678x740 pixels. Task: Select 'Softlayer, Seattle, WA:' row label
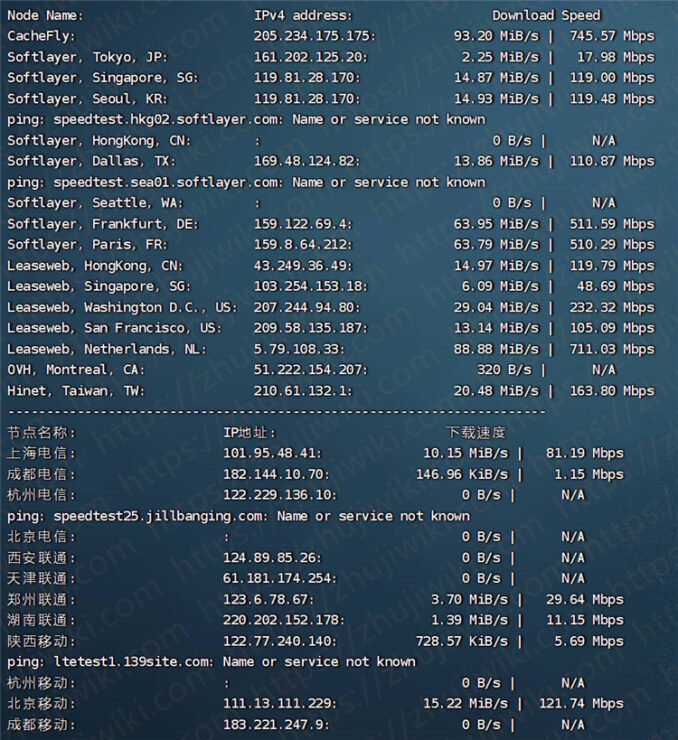[95, 203]
